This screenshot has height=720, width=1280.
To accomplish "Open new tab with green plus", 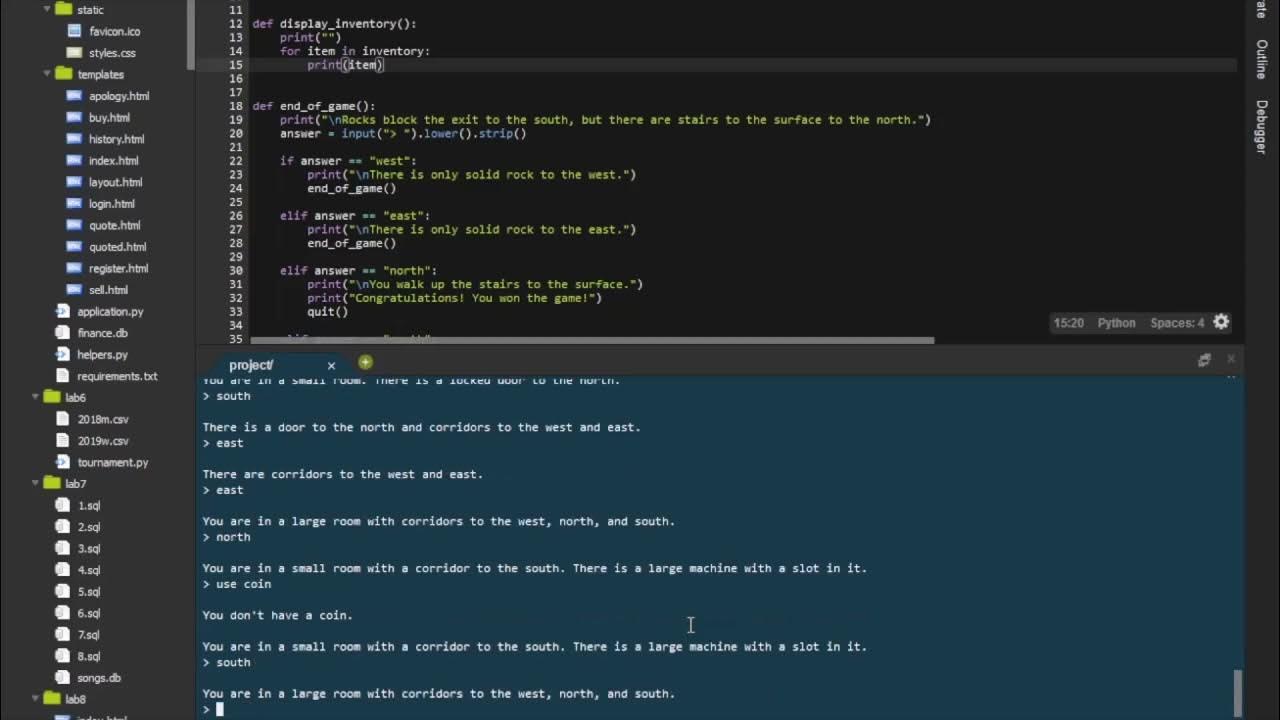I will 365,362.
